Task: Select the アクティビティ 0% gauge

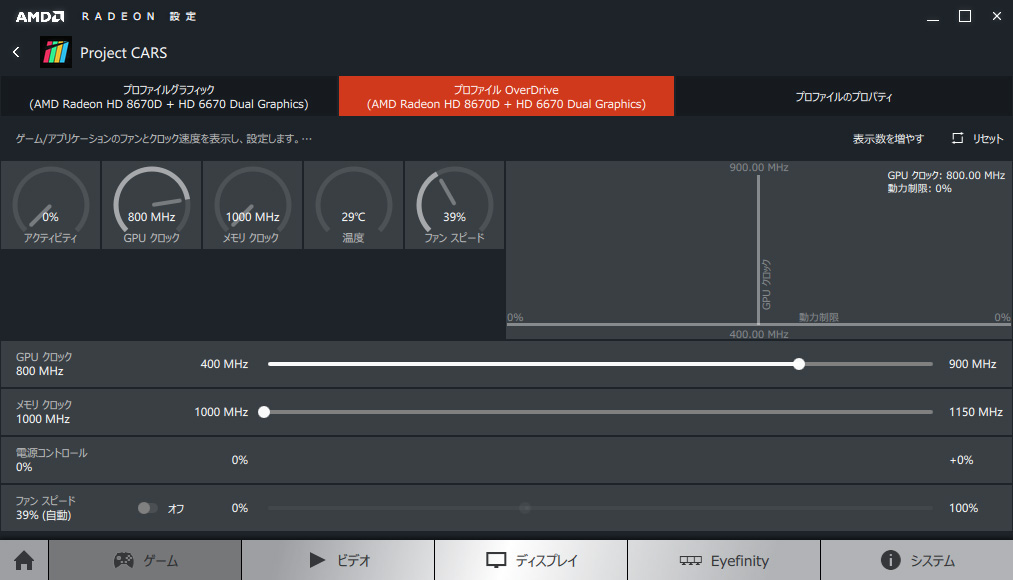Action: pyautogui.click(x=50, y=205)
